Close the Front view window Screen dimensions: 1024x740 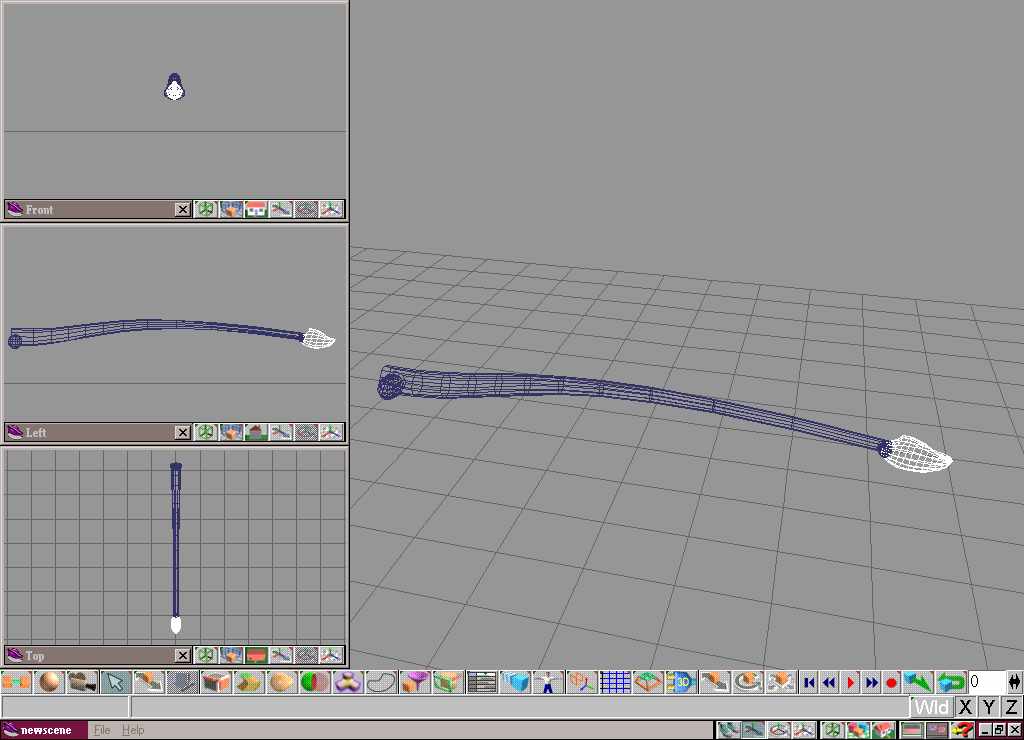coord(183,210)
